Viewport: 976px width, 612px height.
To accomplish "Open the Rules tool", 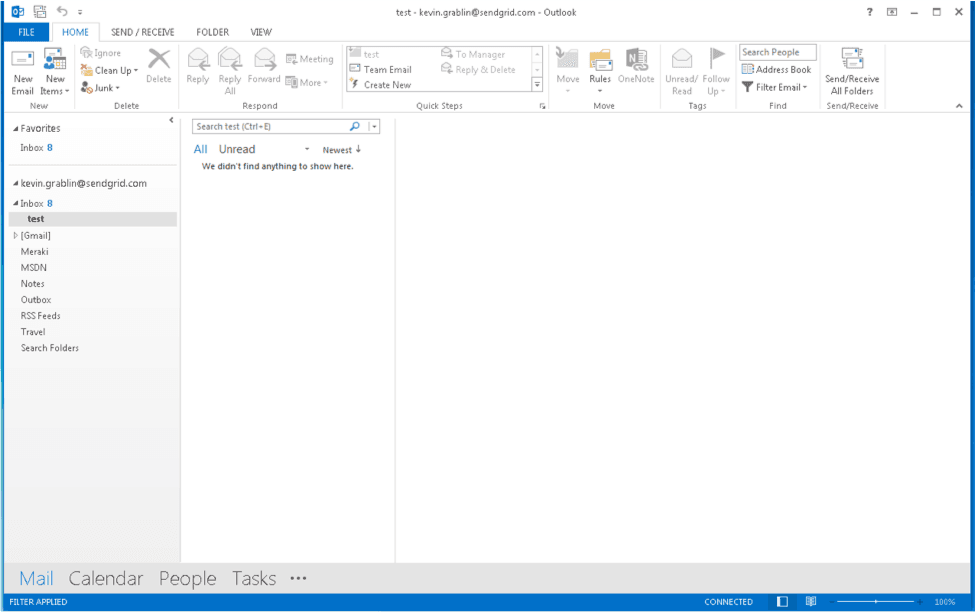I will [600, 70].
